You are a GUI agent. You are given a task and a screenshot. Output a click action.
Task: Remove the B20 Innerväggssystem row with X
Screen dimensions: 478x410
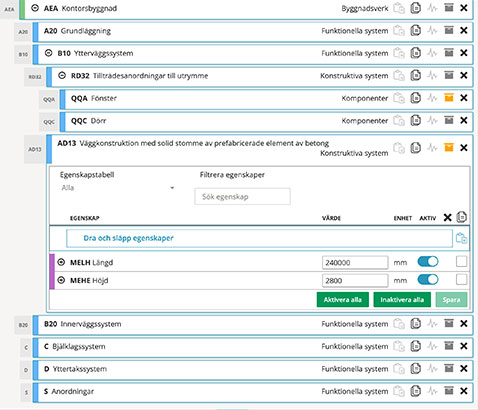click(464, 323)
